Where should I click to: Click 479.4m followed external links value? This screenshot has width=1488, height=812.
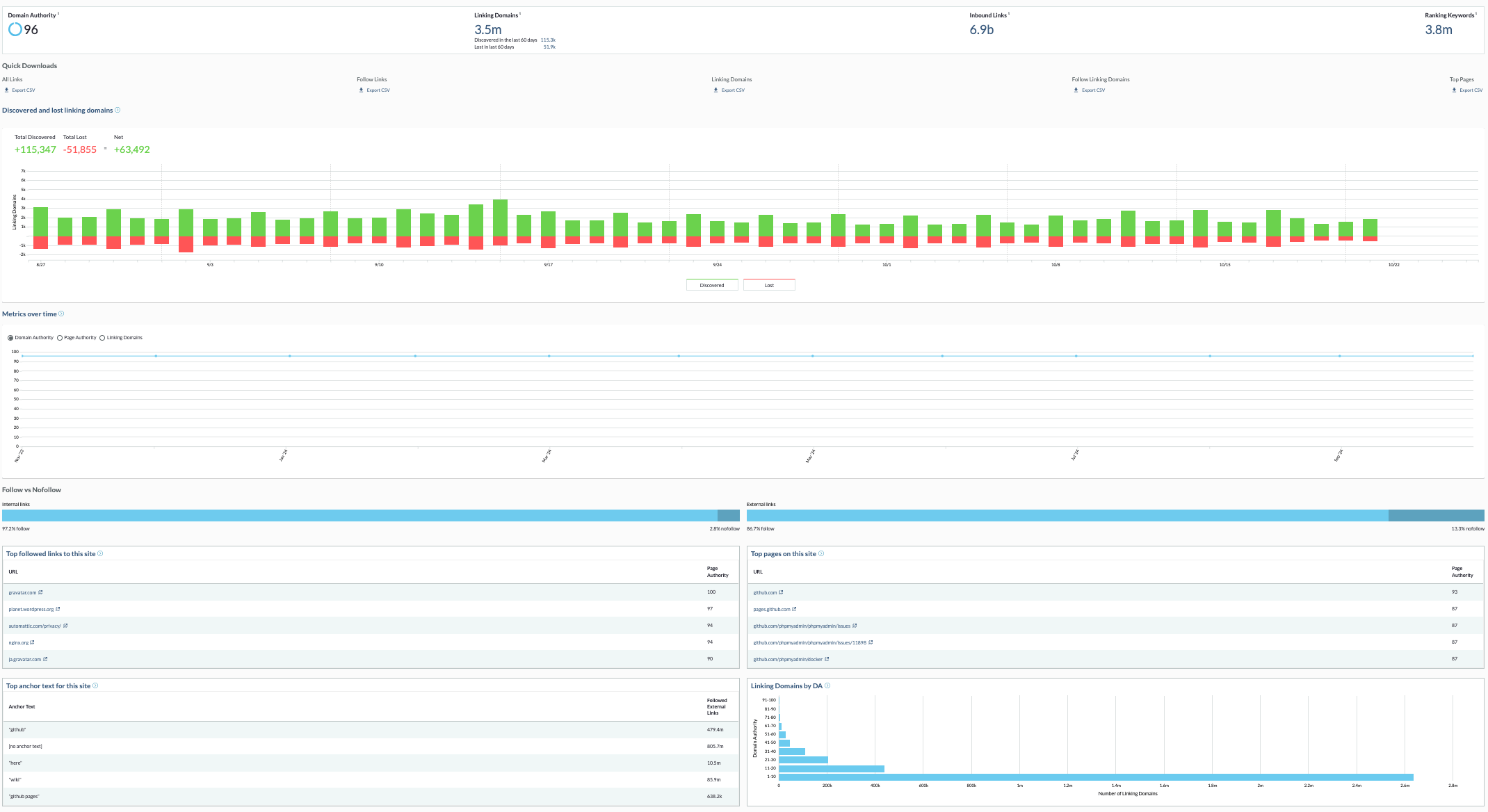[x=715, y=730]
